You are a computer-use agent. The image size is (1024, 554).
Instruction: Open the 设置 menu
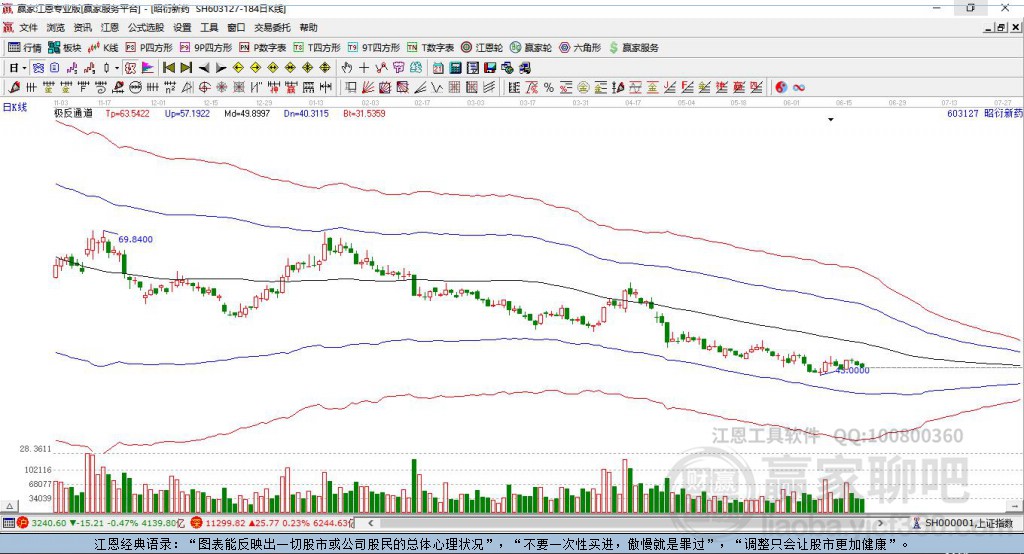pyautogui.click(x=182, y=27)
